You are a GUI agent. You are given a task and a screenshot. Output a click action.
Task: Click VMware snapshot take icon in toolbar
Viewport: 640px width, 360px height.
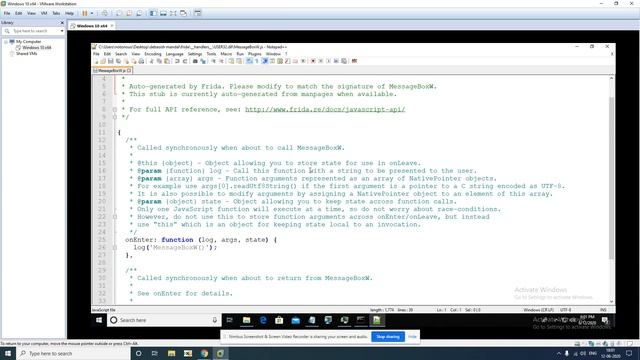118,13
